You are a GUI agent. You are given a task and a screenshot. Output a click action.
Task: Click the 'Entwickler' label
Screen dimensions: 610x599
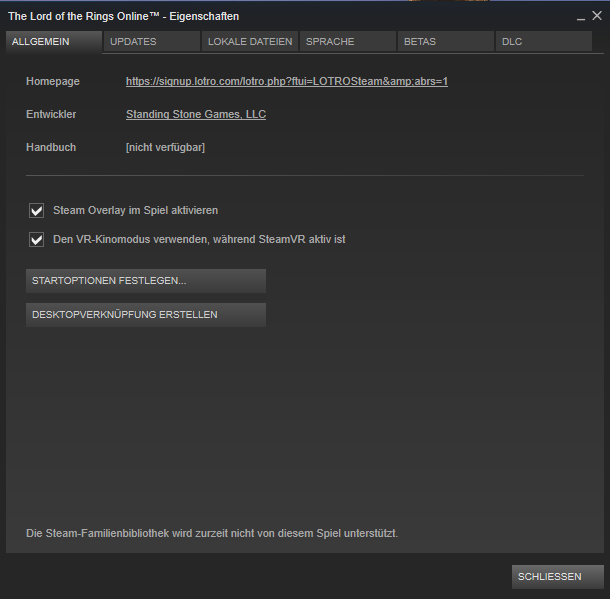51,114
